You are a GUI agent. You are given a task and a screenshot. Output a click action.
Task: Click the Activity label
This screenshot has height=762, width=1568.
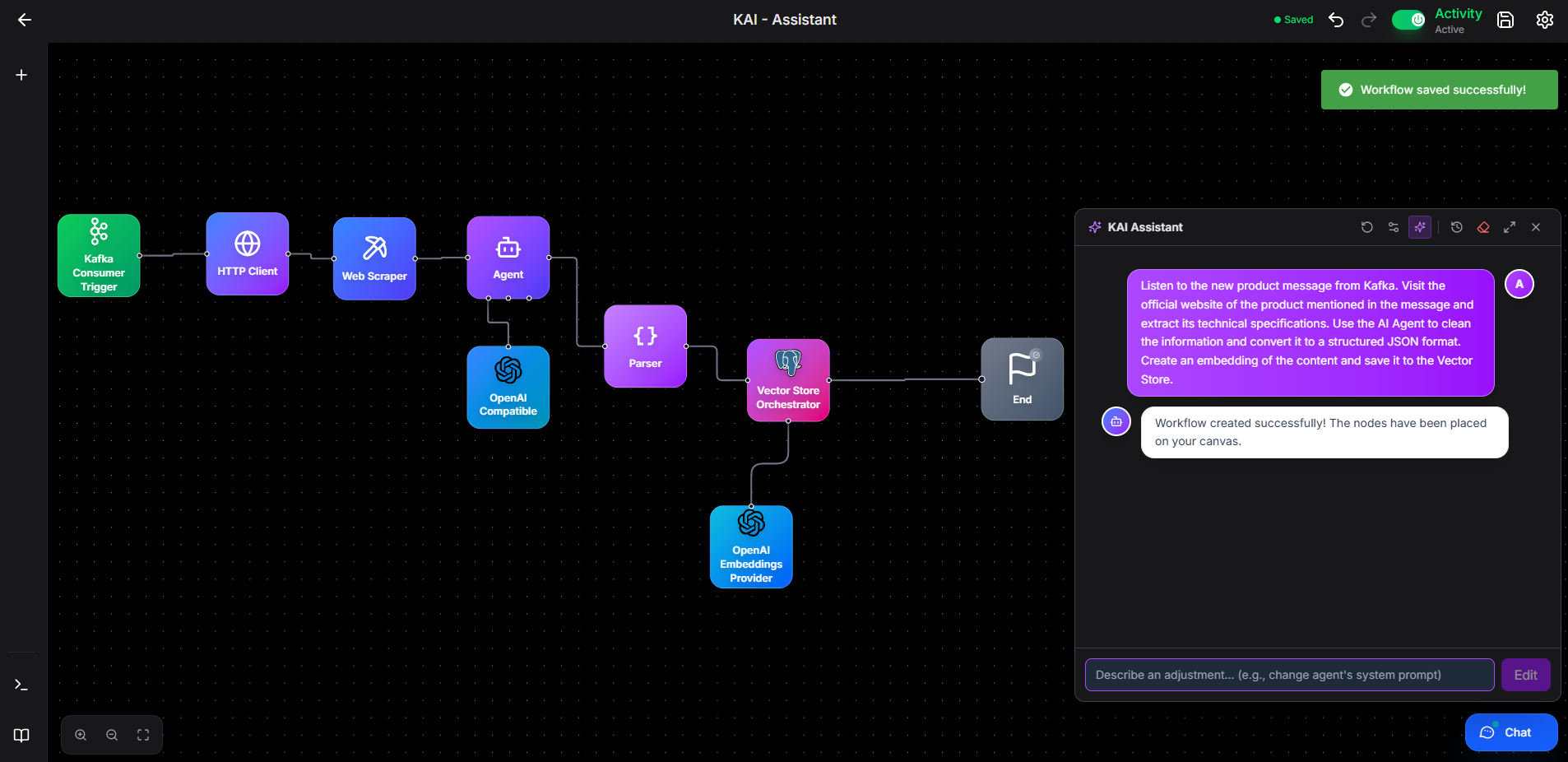pos(1459,13)
